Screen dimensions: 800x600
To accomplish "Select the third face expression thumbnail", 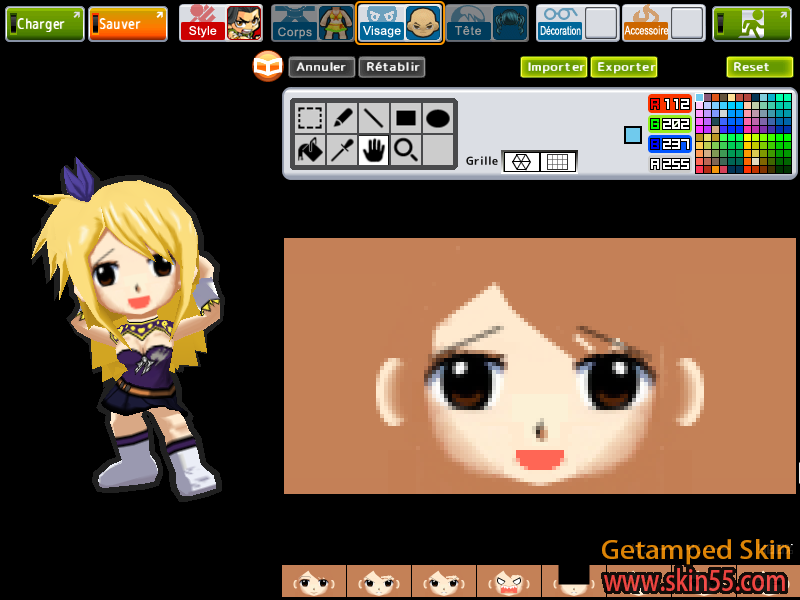I will [444, 581].
